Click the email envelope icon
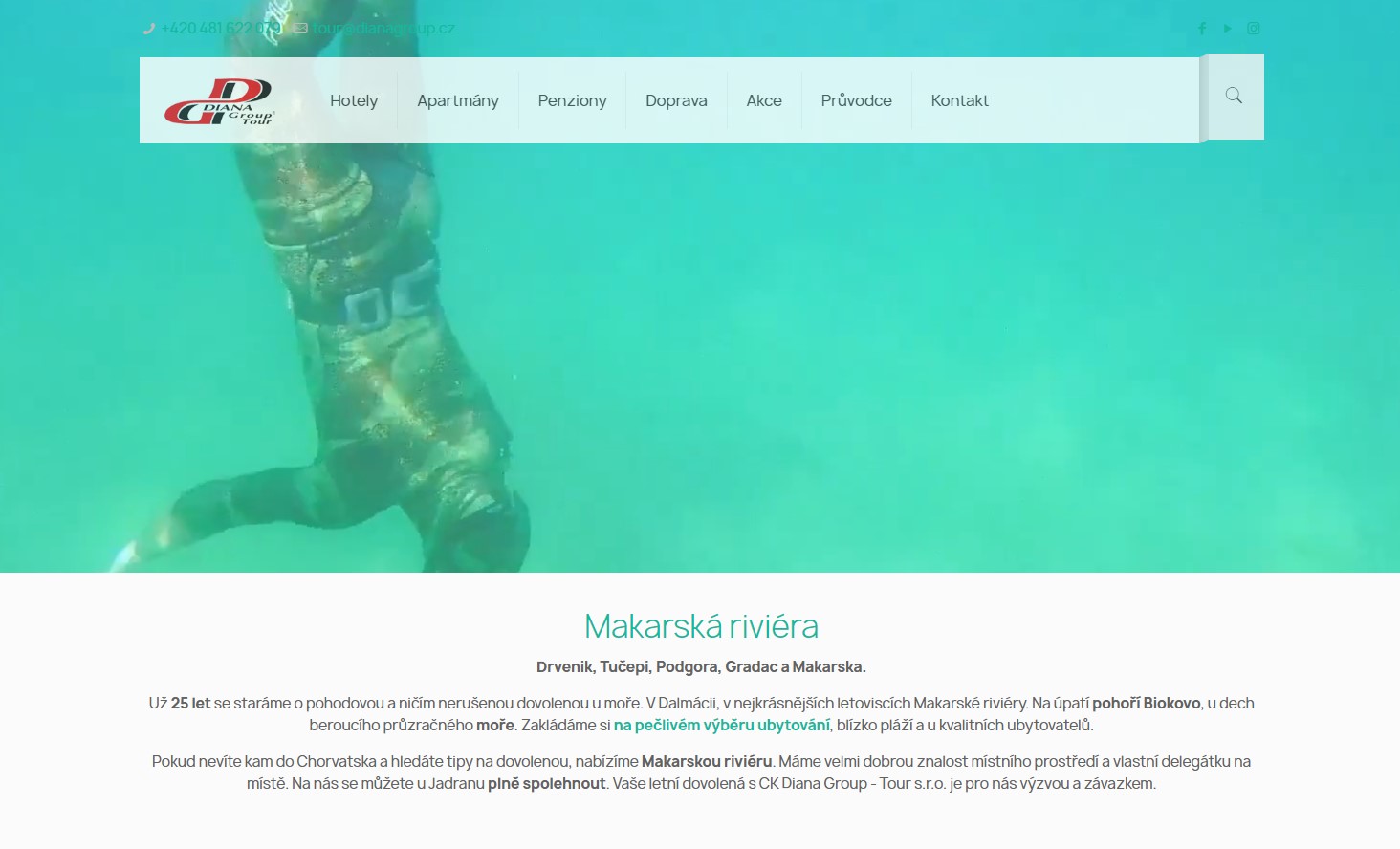The height and width of the screenshot is (849, 1400). 300,29
